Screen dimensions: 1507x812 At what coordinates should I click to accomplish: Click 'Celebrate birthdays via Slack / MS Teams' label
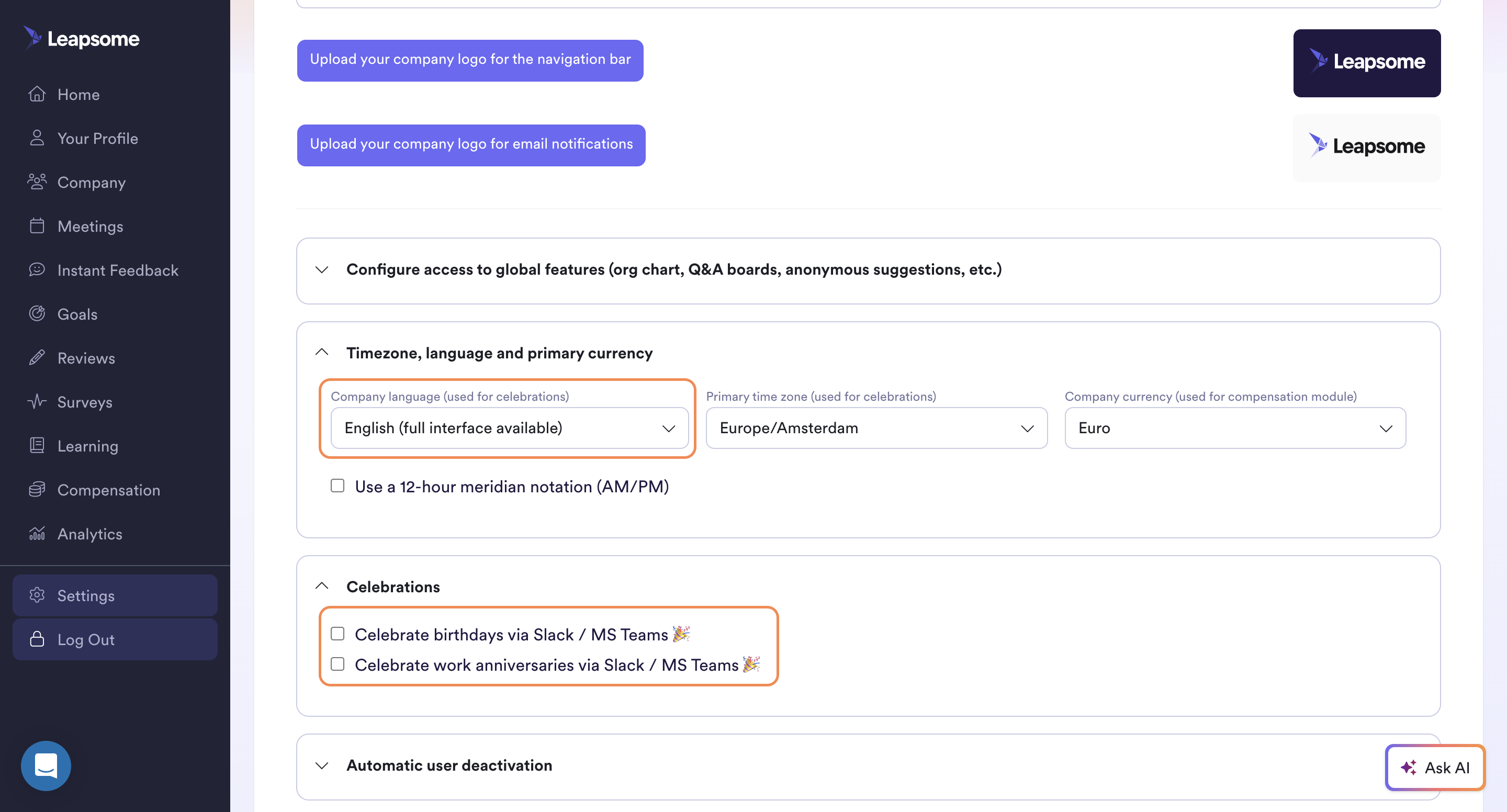tap(522, 634)
